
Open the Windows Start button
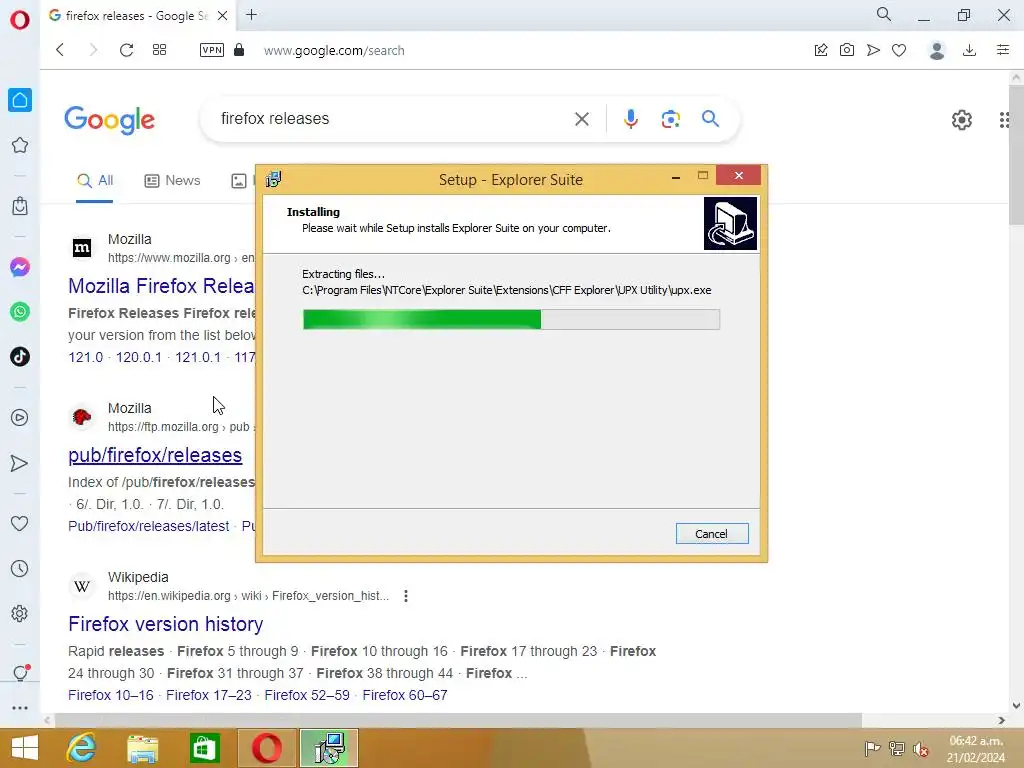point(24,748)
